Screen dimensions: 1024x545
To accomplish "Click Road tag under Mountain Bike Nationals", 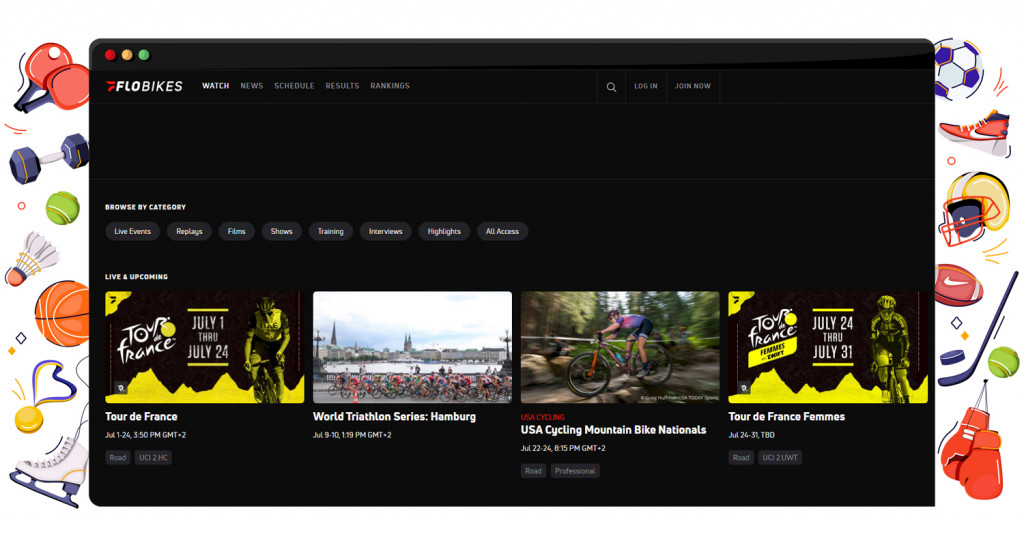I will pos(534,471).
